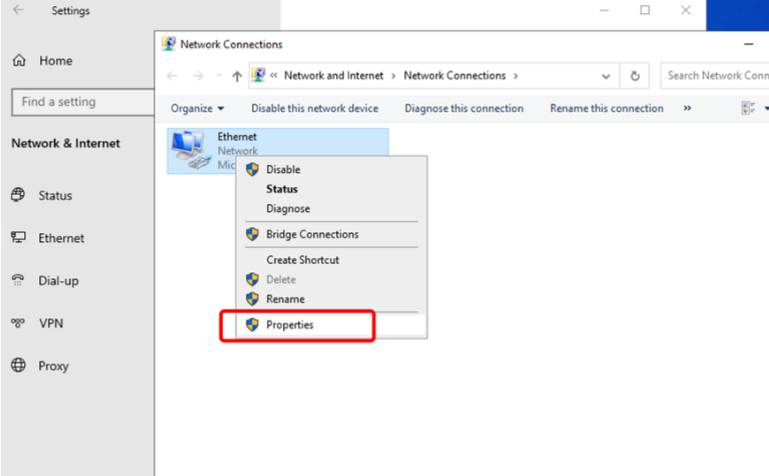Open the VPN settings page
The height and width of the screenshot is (476, 769).
pyautogui.click(x=50, y=324)
